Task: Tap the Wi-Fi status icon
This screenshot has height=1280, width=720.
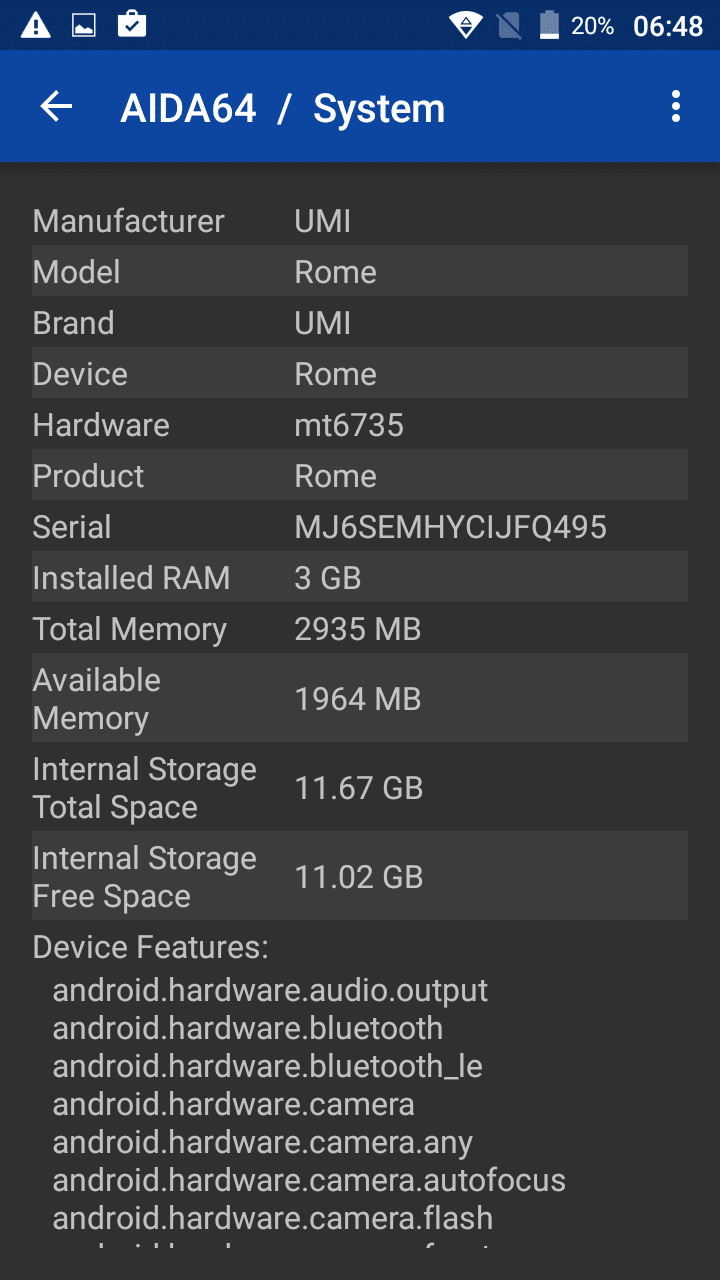Action: pos(465,25)
